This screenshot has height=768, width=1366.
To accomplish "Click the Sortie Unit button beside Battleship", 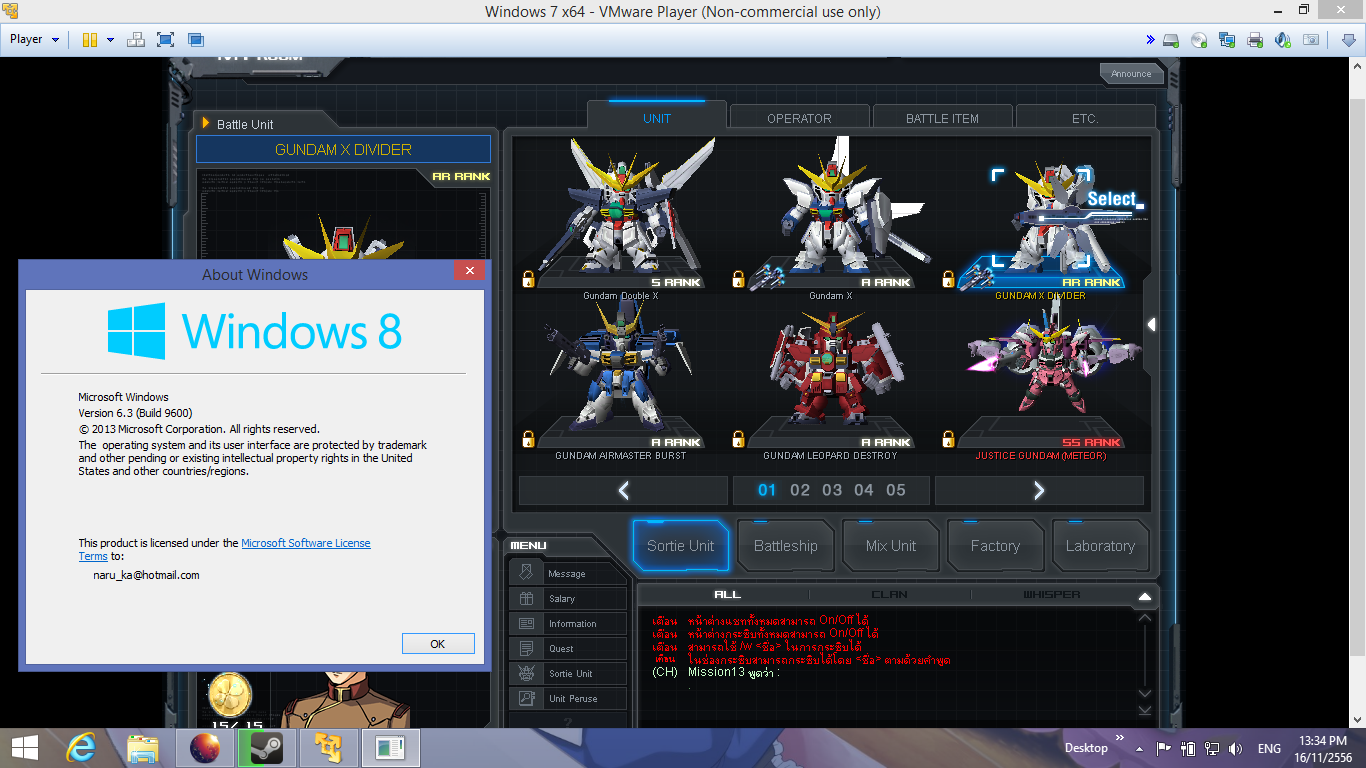I will tap(680, 546).
